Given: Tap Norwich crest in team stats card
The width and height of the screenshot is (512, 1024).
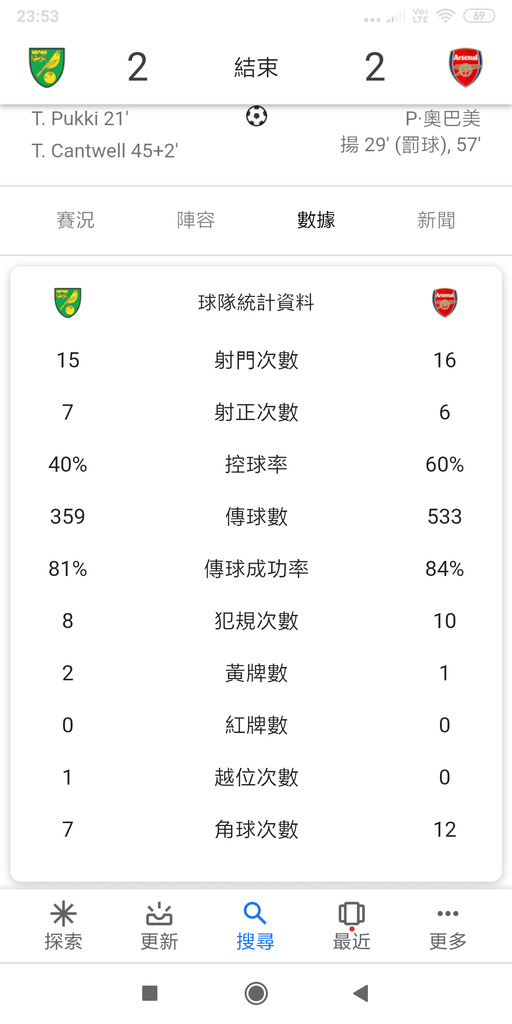Looking at the screenshot, I should pyautogui.click(x=67, y=303).
